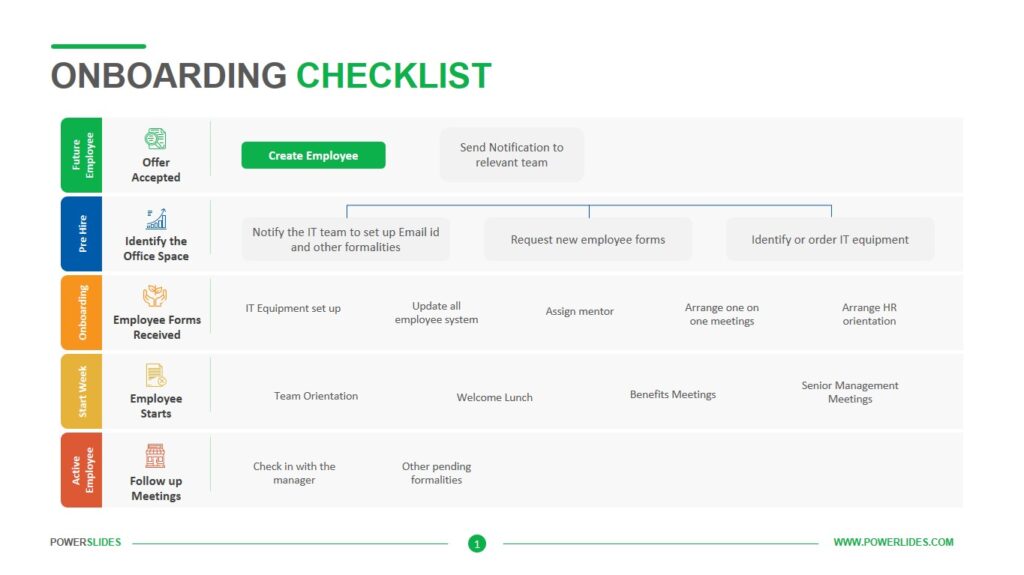Click the Create Employee green button
This screenshot has width=1024, height=575.
pyautogui.click(x=313, y=156)
